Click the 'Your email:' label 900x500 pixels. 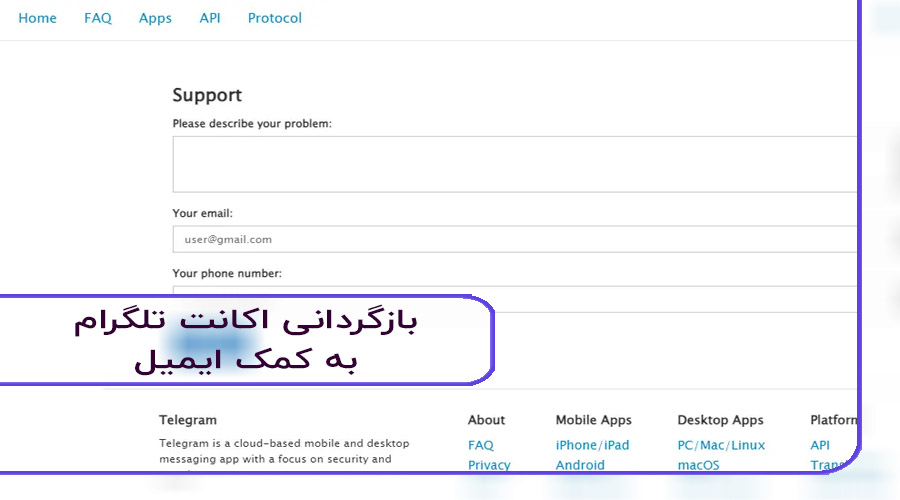pos(203,213)
